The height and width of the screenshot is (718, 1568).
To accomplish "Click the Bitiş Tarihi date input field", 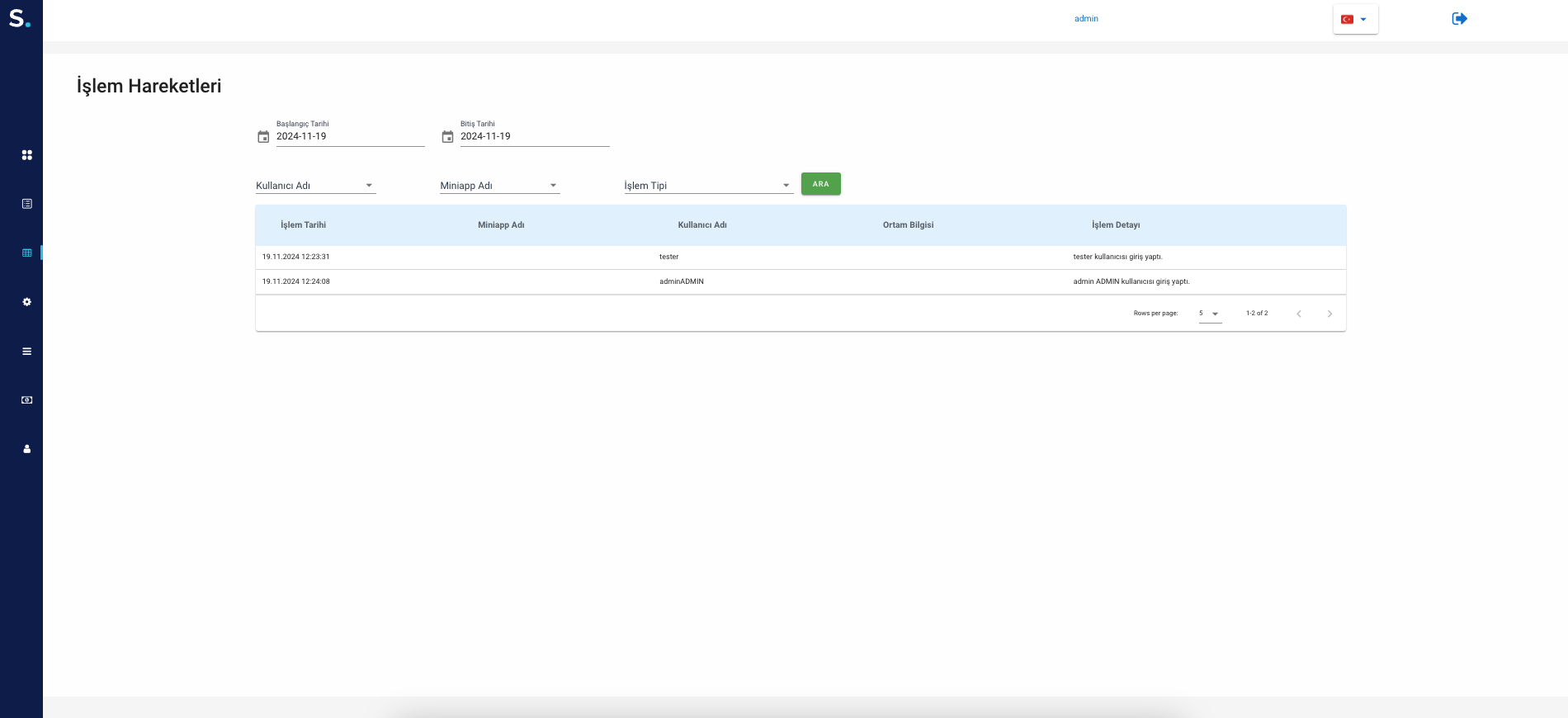I will 533,137.
